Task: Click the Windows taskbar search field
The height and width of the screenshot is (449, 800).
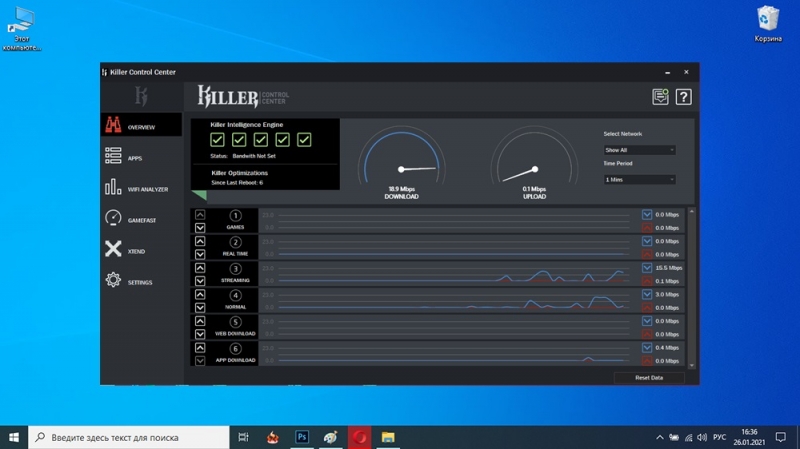Action: tap(129, 437)
